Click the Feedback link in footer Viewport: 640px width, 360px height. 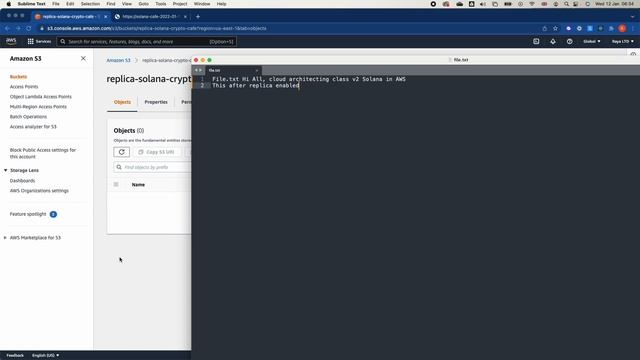[x=15, y=356]
